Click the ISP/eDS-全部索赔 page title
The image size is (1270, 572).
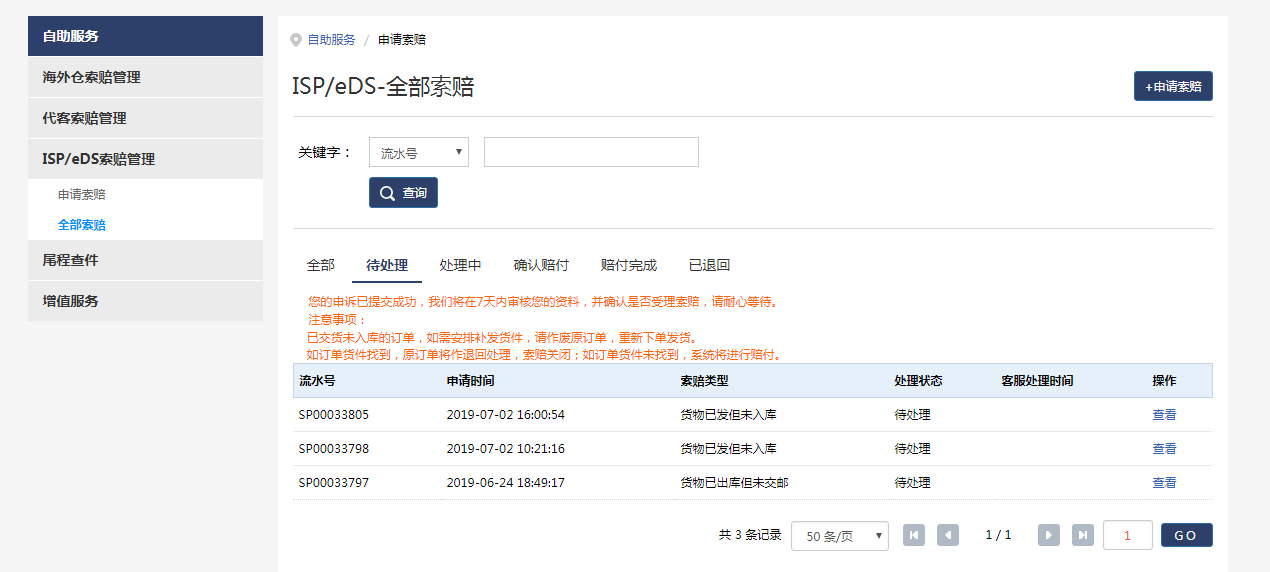(383, 87)
